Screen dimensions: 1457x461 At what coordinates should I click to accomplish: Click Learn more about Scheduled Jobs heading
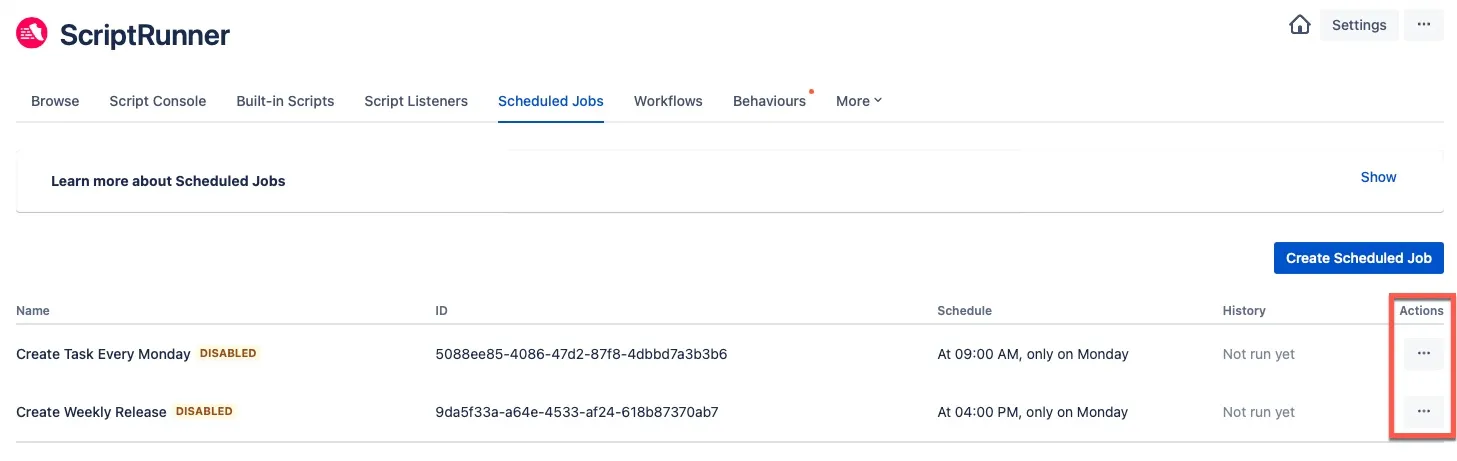coord(168,181)
